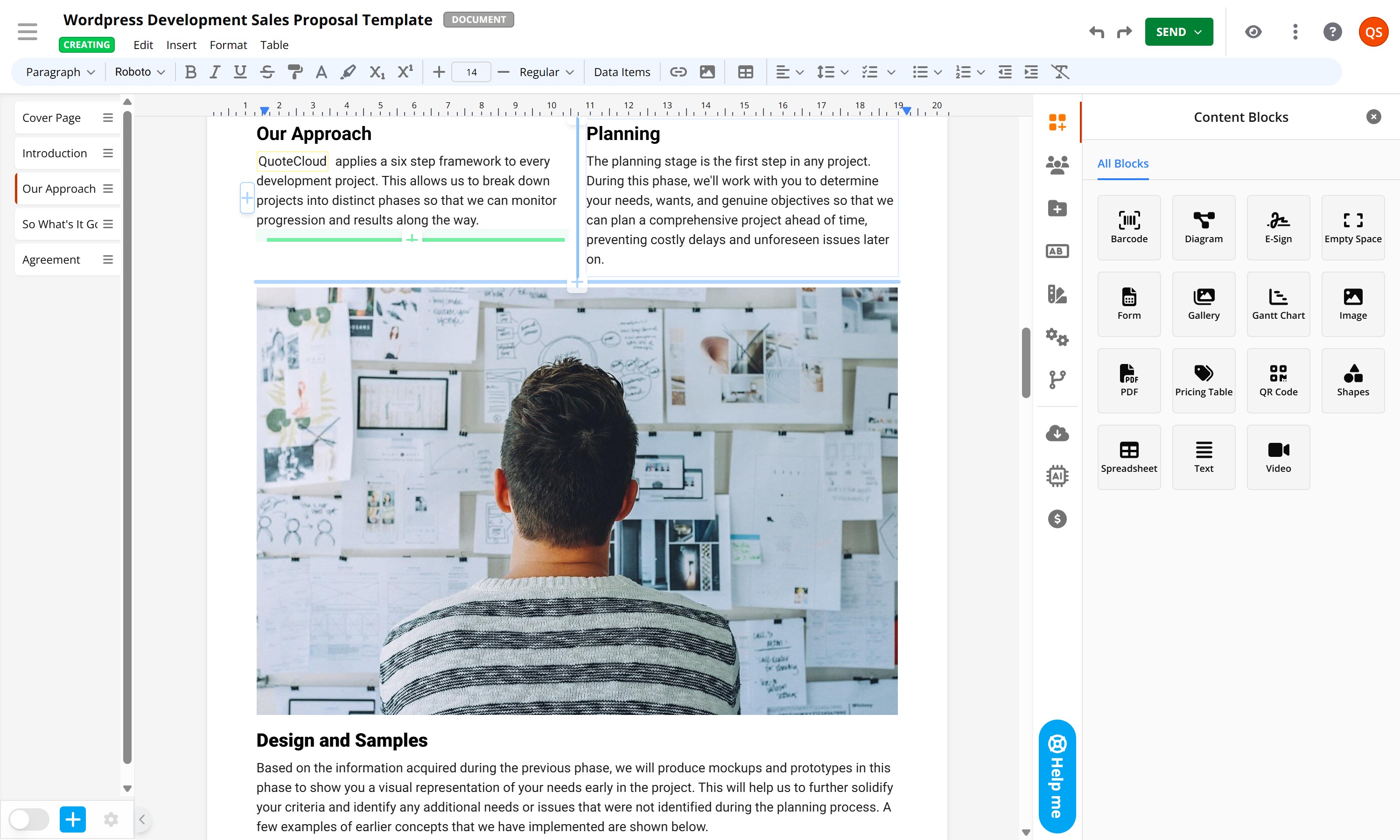The height and width of the screenshot is (840, 1400).
Task: Open the Insert menu
Action: pos(181,45)
